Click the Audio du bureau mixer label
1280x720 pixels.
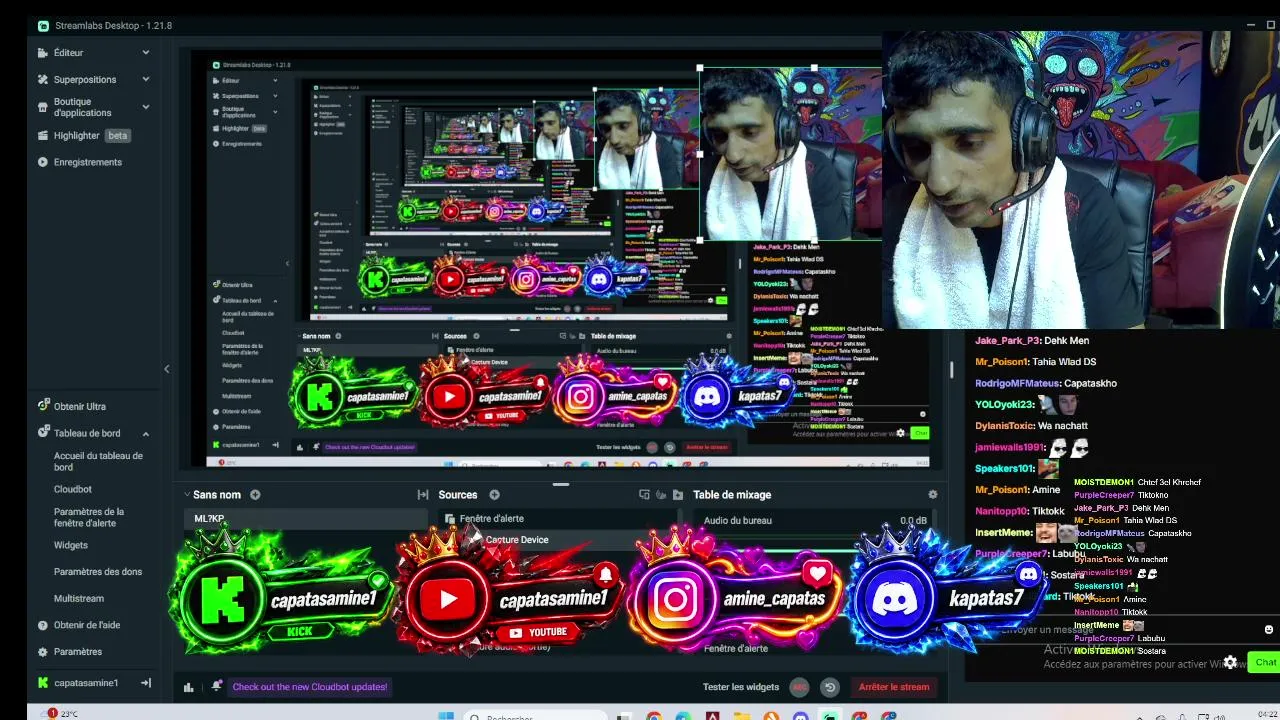tap(738, 520)
